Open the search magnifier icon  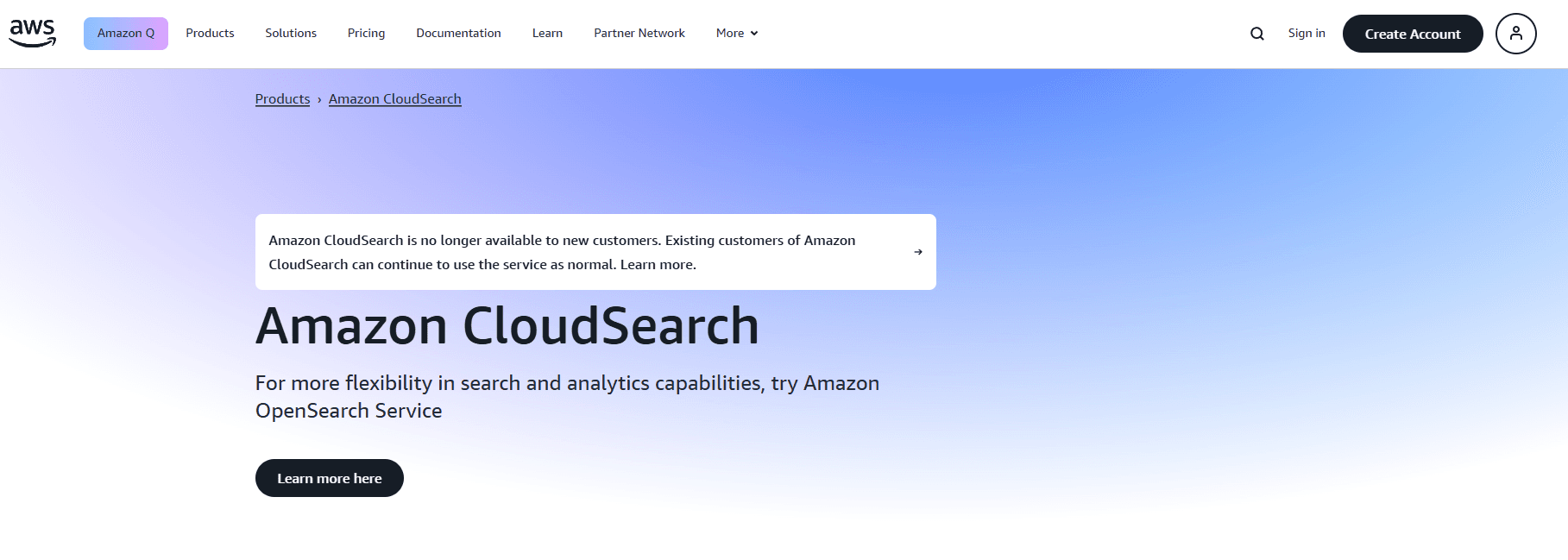[1257, 34]
